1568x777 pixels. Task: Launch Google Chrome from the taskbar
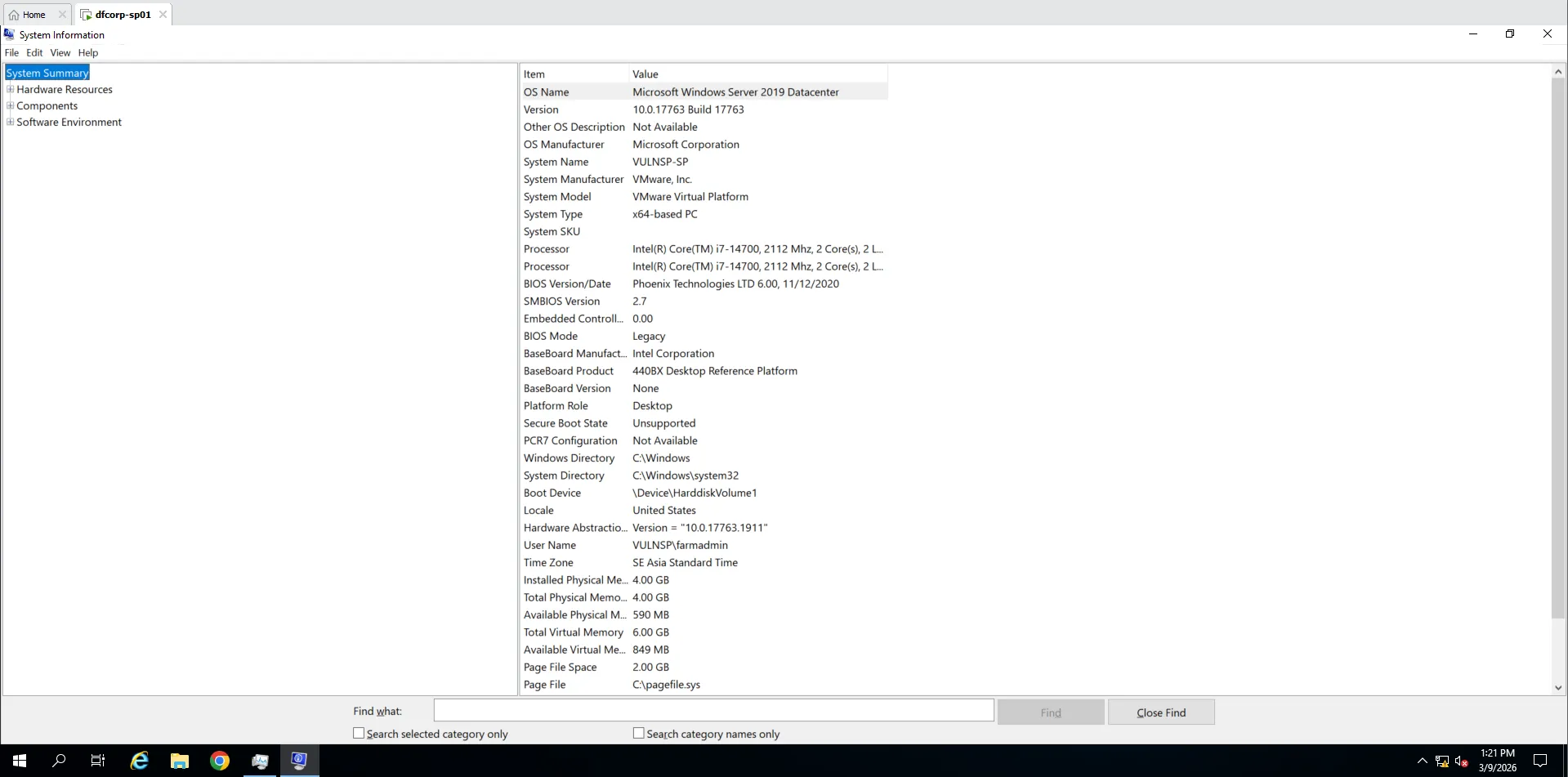coord(220,761)
